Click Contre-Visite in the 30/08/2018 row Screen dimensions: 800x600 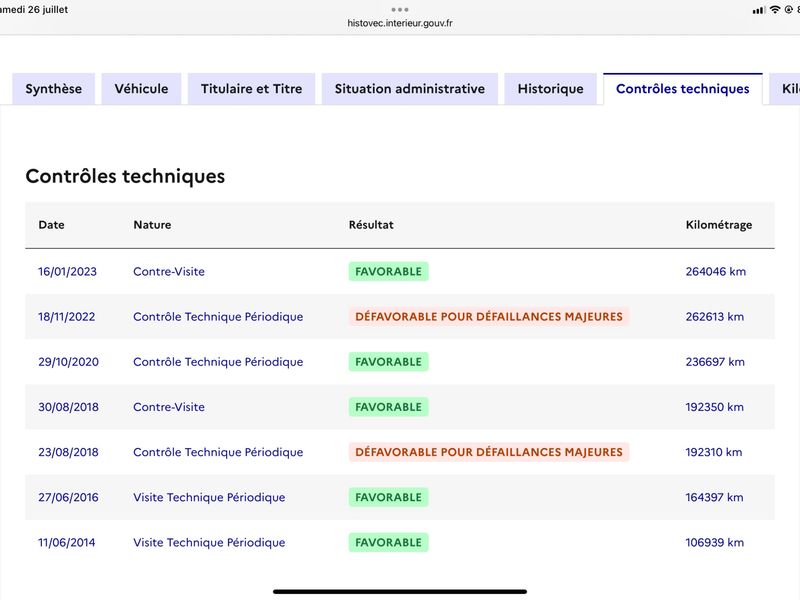click(169, 407)
